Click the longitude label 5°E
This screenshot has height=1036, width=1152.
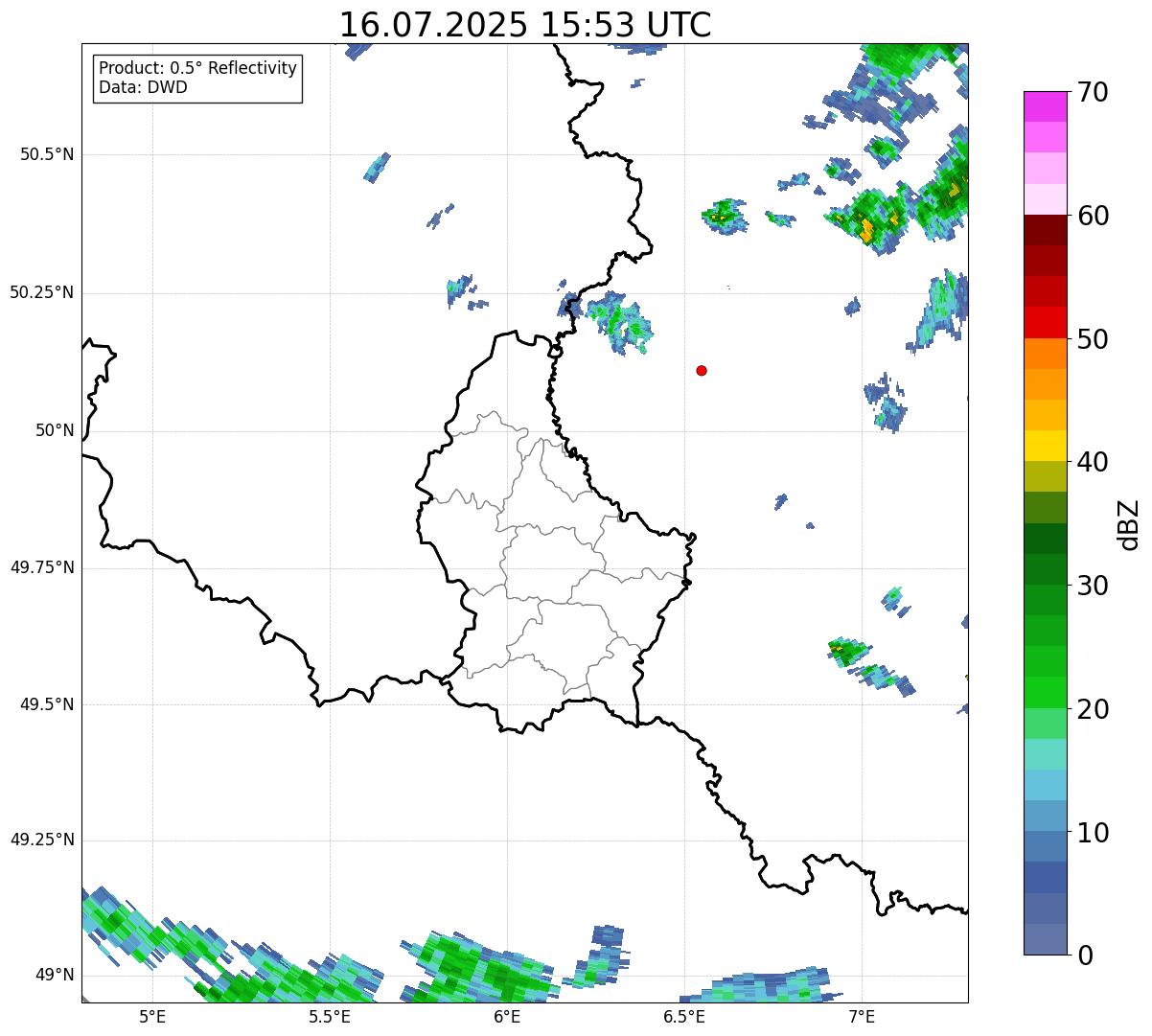(x=153, y=1017)
